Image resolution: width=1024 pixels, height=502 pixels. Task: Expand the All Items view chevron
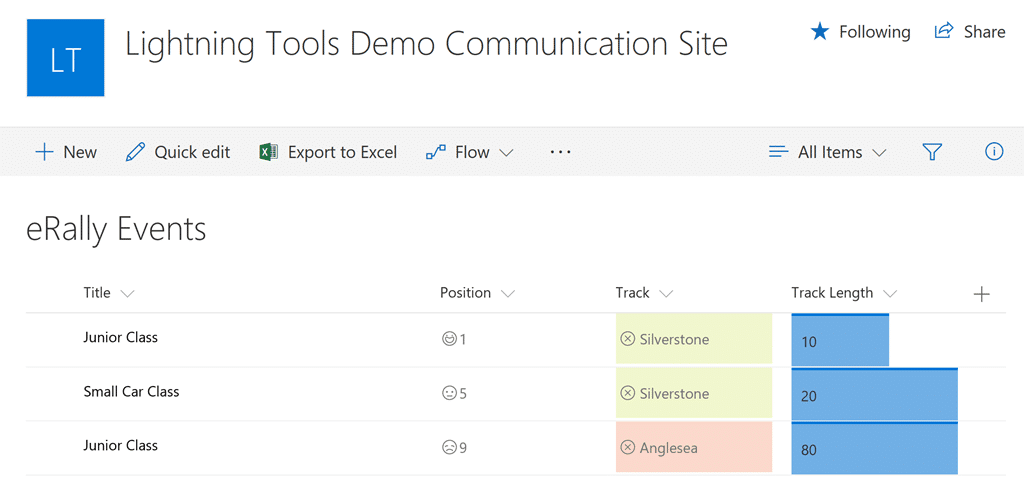(x=879, y=153)
